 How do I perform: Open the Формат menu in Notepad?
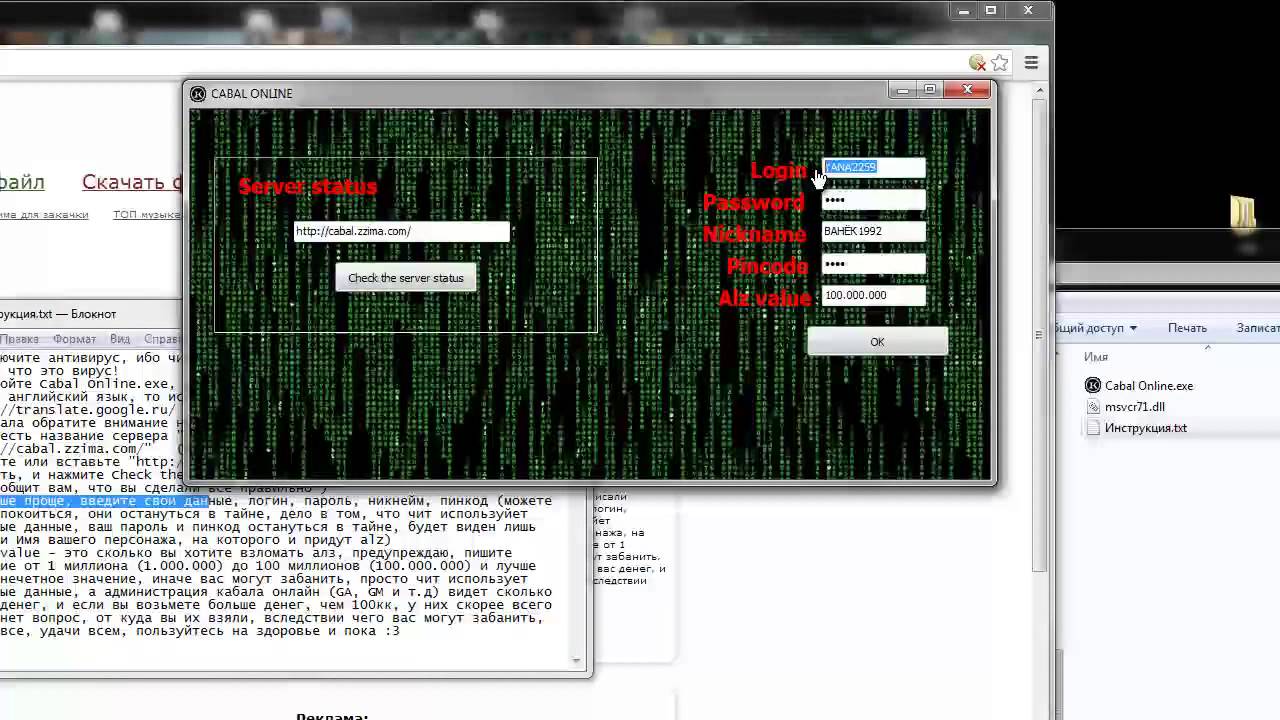pos(74,339)
